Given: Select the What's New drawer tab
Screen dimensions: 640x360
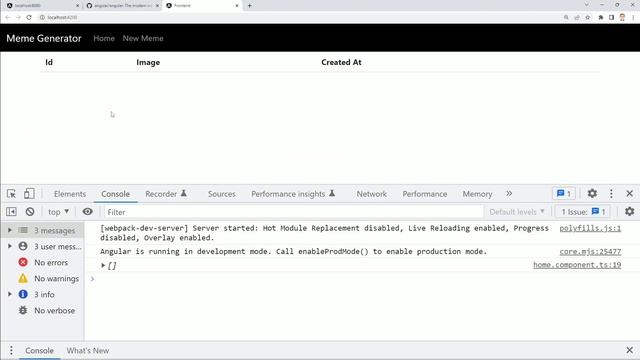Looking at the screenshot, I should tap(88, 351).
